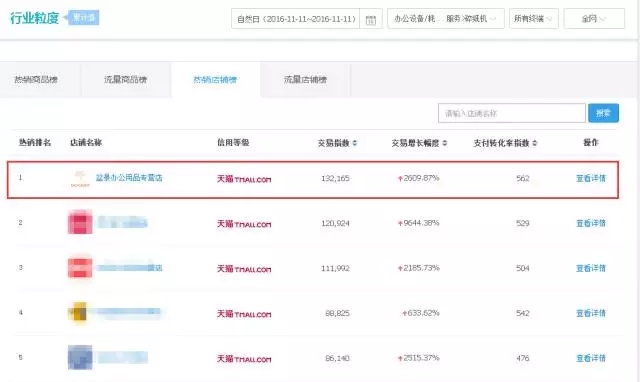This screenshot has width=640, height=382.
Task: Click the 搜索 button
Action: tap(603, 113)
